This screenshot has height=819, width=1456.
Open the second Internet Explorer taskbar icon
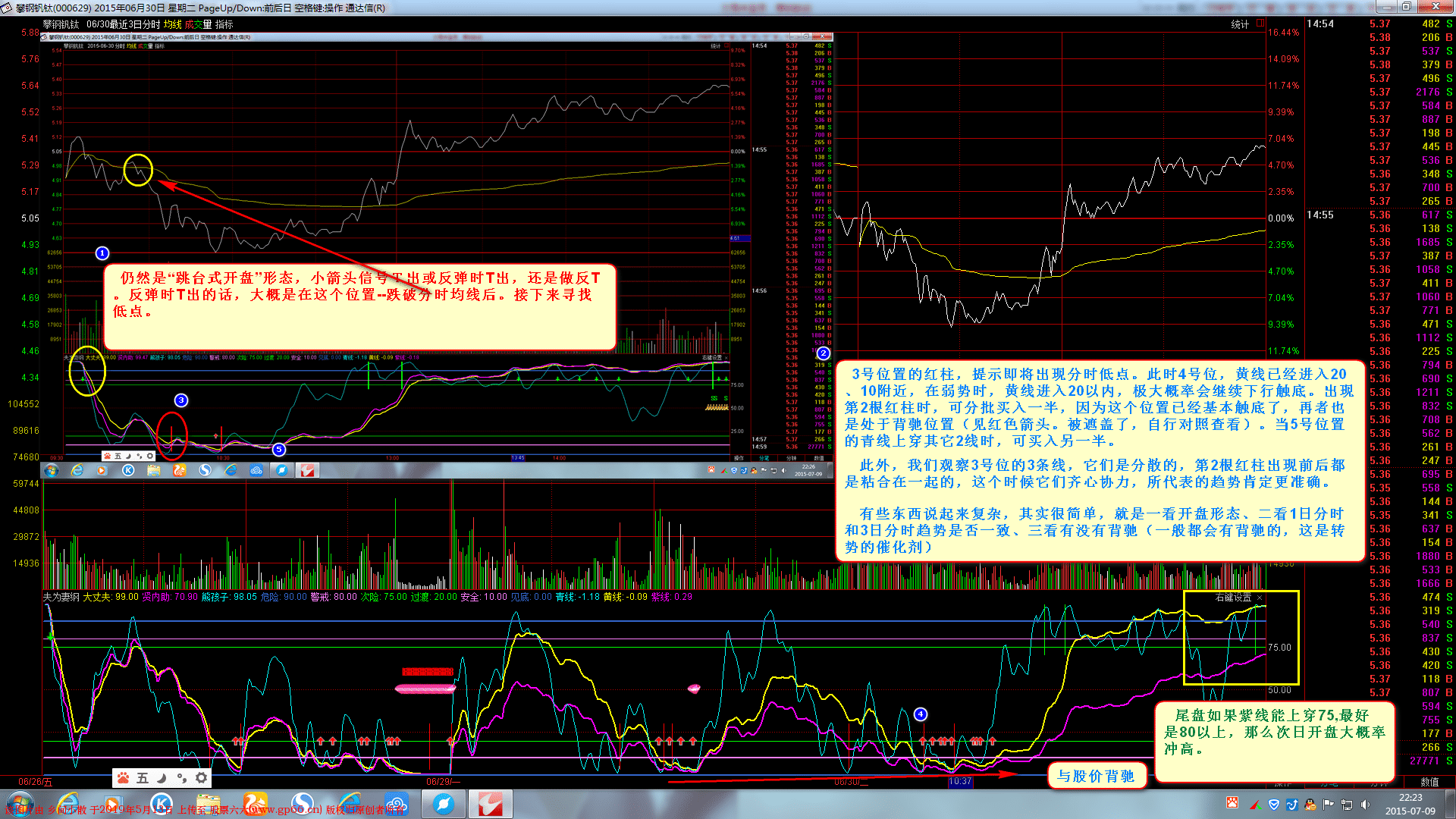349,804
